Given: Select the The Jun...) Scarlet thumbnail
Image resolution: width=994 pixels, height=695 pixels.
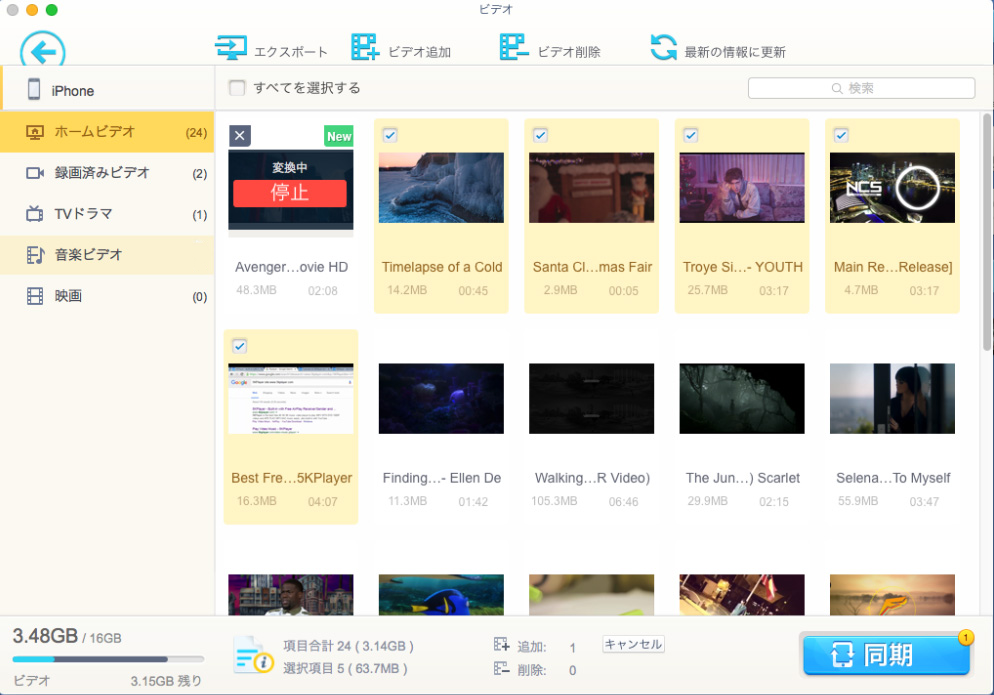Looking at the screenshot, I should [742, 399].
